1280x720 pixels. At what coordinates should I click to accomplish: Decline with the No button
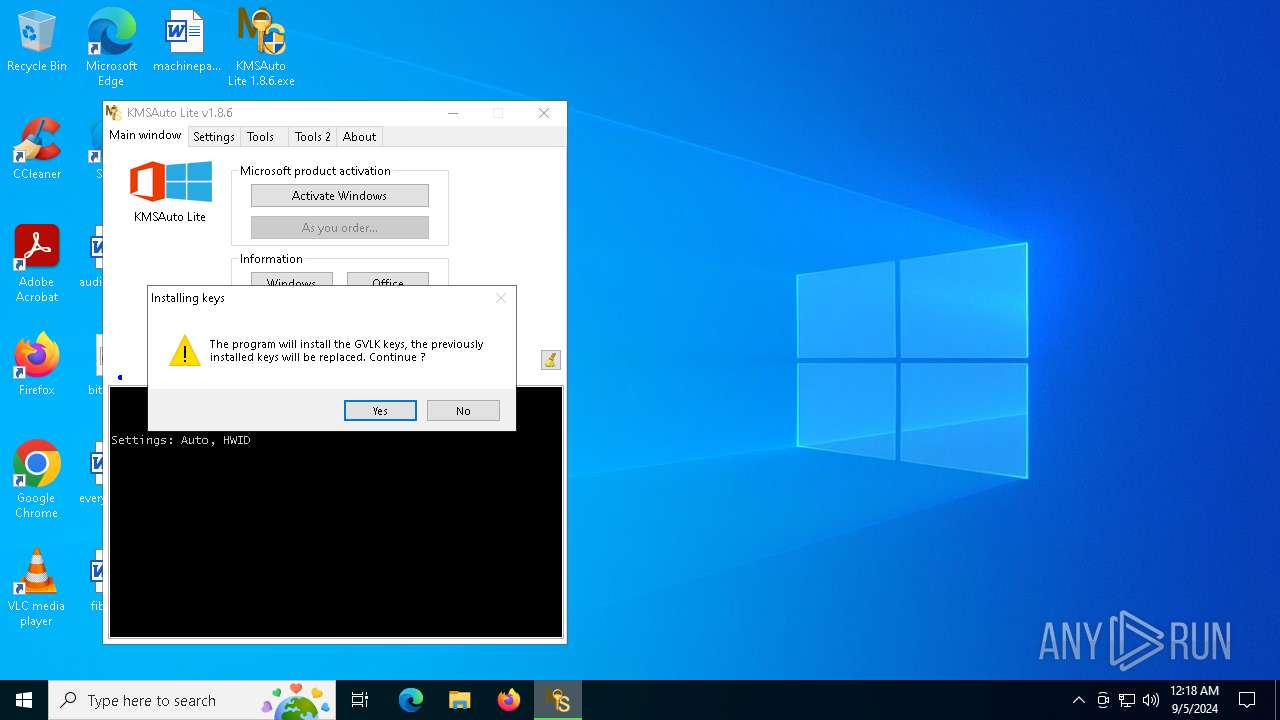click(463, 411)
